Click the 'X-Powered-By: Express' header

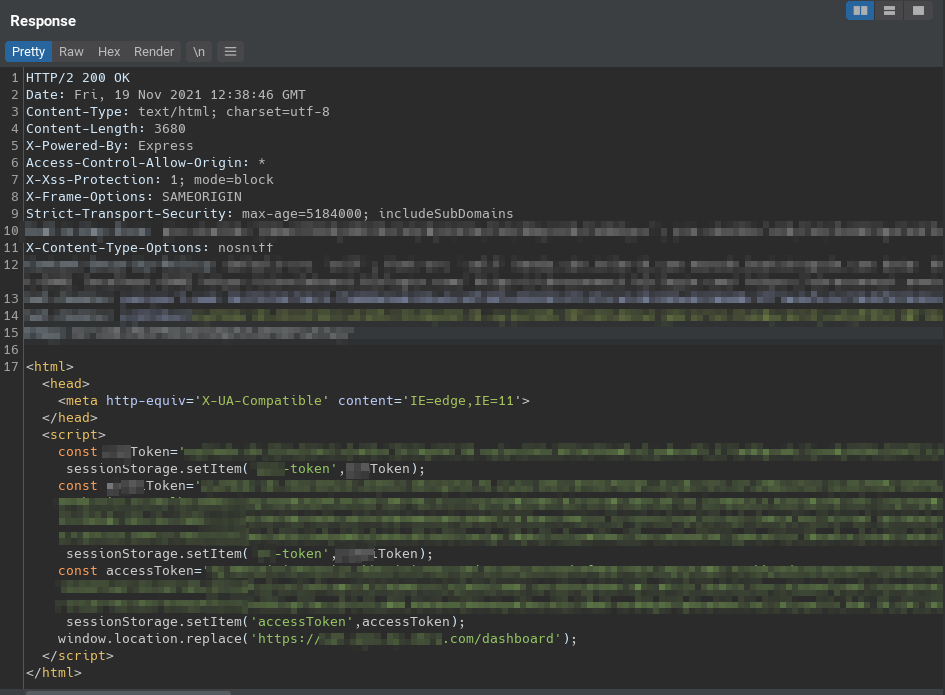110,145
